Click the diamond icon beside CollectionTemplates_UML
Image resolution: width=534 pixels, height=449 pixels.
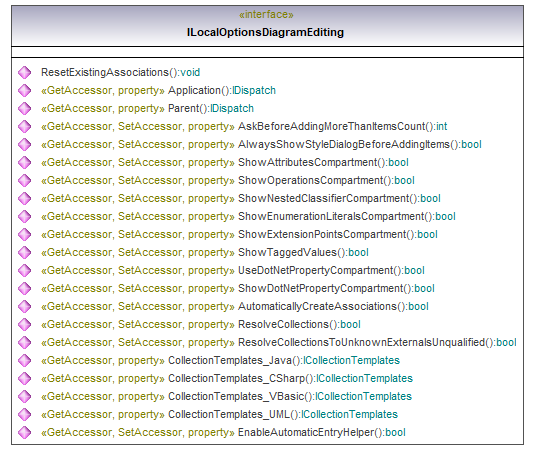[25, 414]
